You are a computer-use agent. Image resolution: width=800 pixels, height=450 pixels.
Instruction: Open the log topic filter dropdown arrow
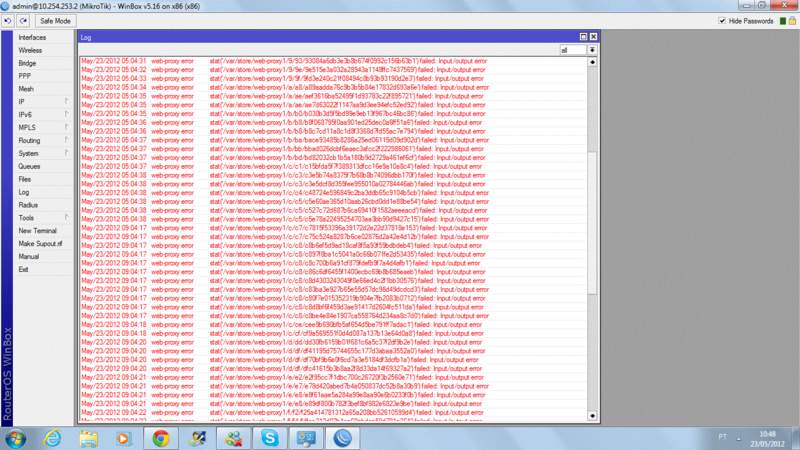coord(592,50)
